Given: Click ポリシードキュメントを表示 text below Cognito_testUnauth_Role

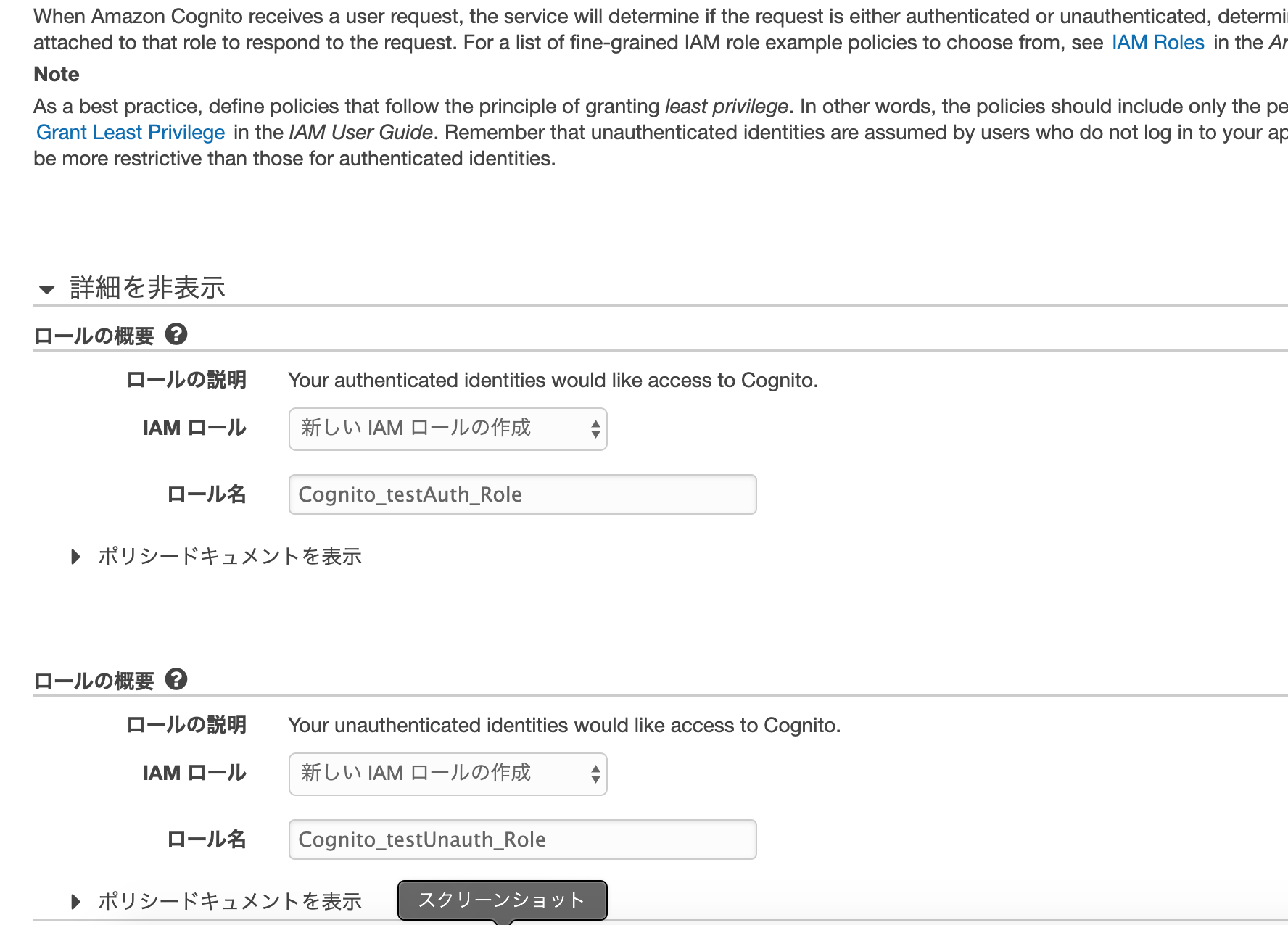Looking at the screenshot, I should pyautogui.click(x=230, y=902).
